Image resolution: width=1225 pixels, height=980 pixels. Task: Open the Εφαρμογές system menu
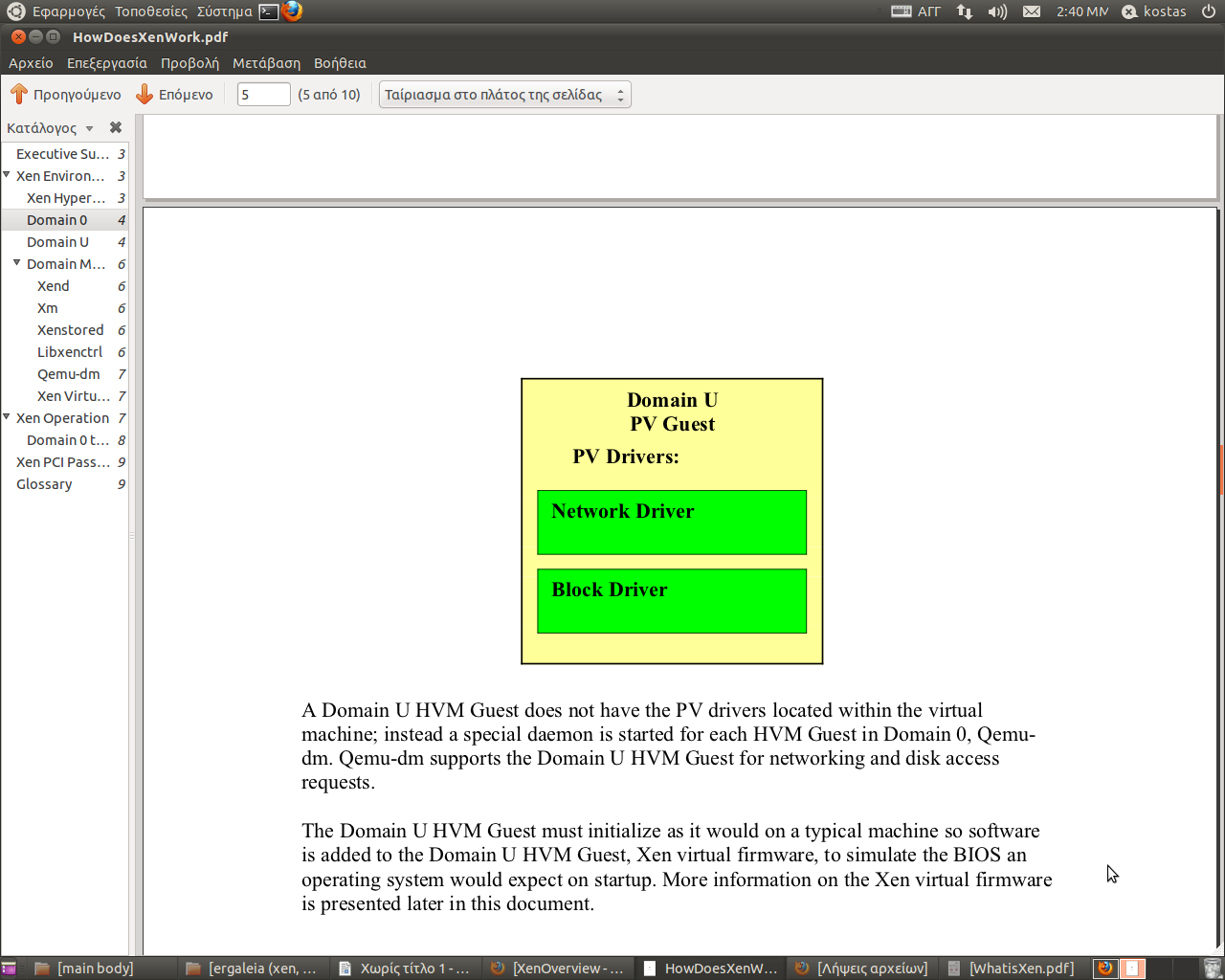(x=68, y=11)
